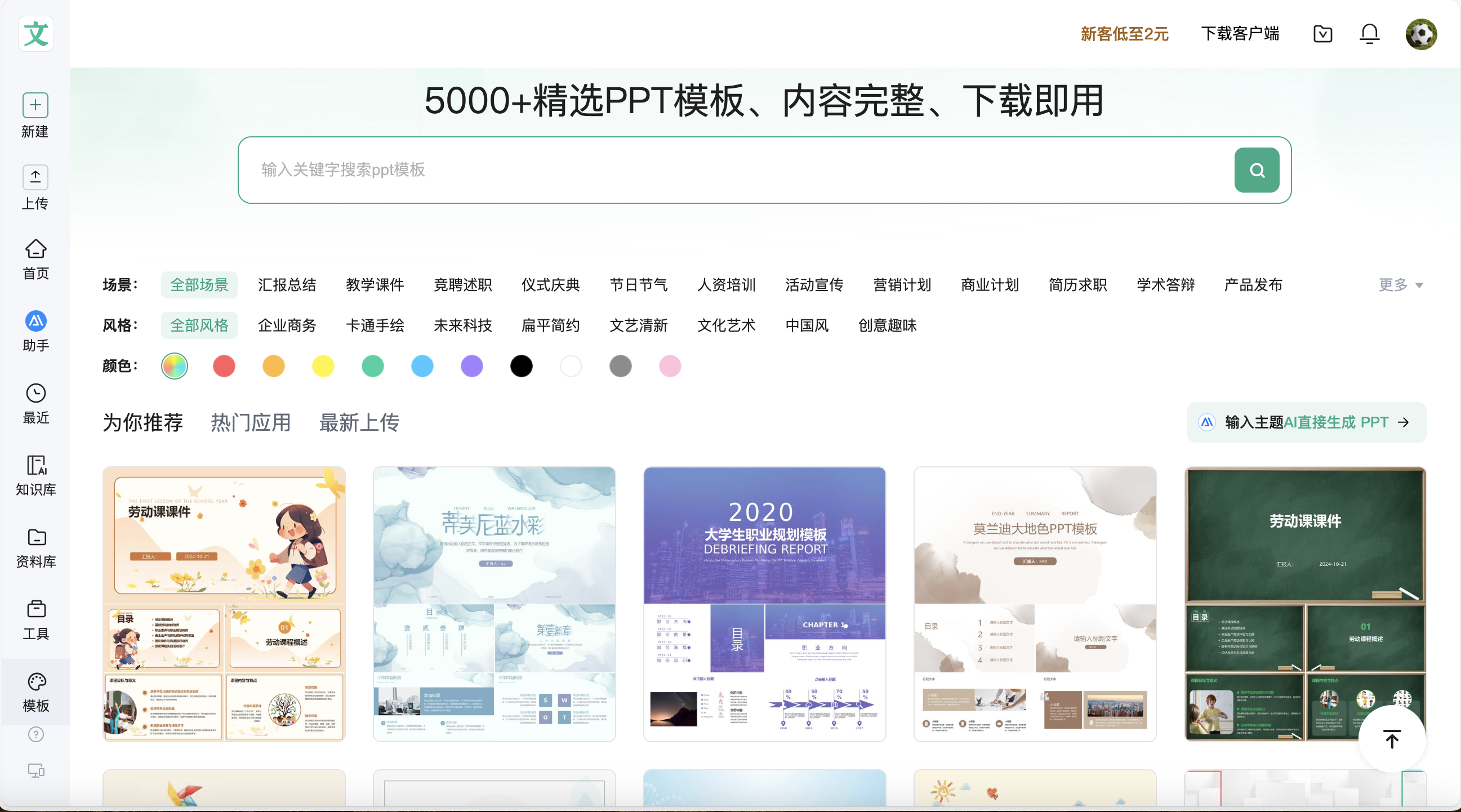
Task: Open Recent (最近) clock icon
Action: [35, 394]
